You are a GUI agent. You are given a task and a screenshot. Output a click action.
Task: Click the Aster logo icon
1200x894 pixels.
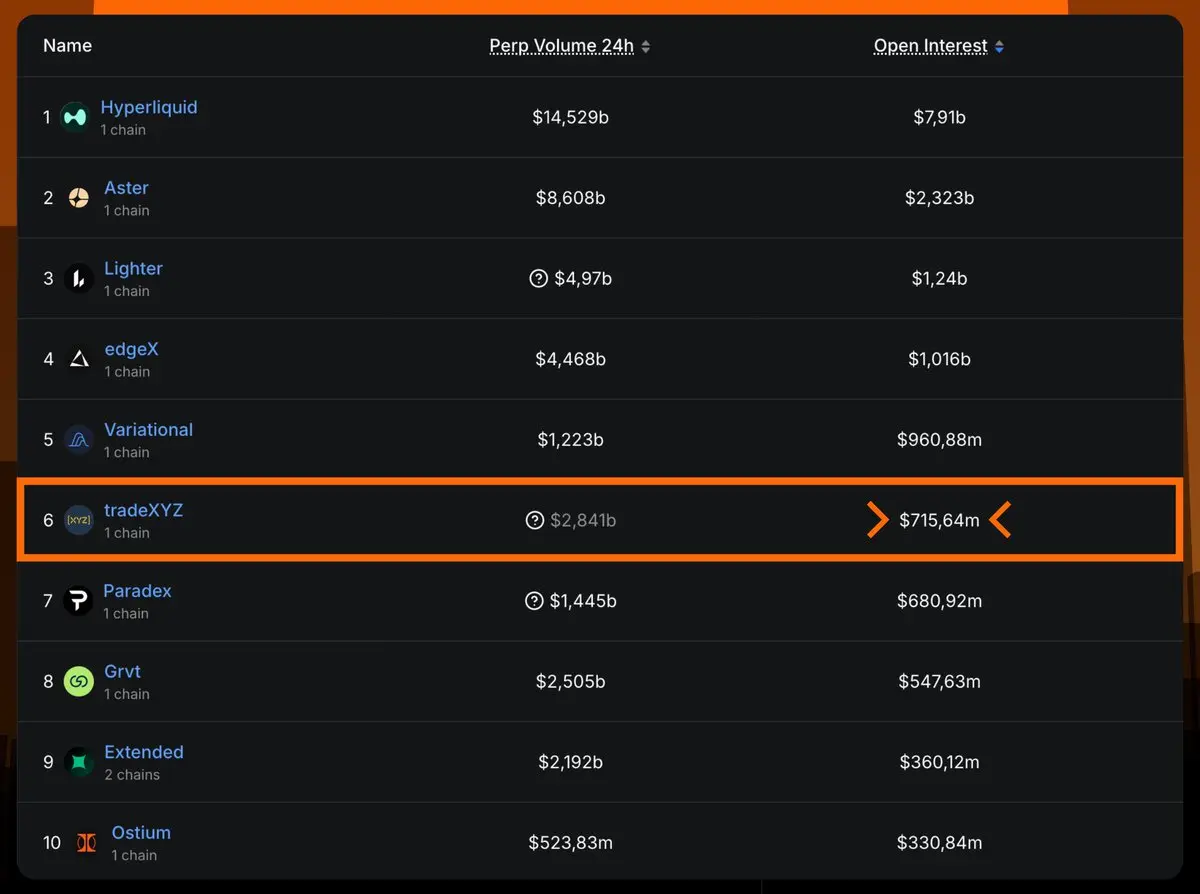(79, 198)
